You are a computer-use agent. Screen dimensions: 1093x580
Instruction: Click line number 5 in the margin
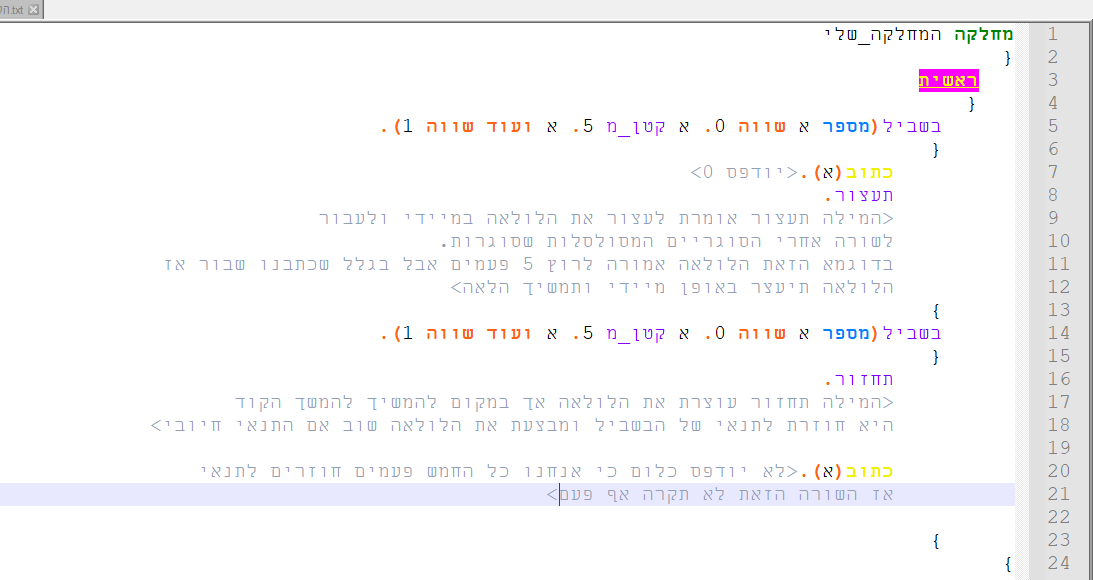click(x=1053, y=126)
